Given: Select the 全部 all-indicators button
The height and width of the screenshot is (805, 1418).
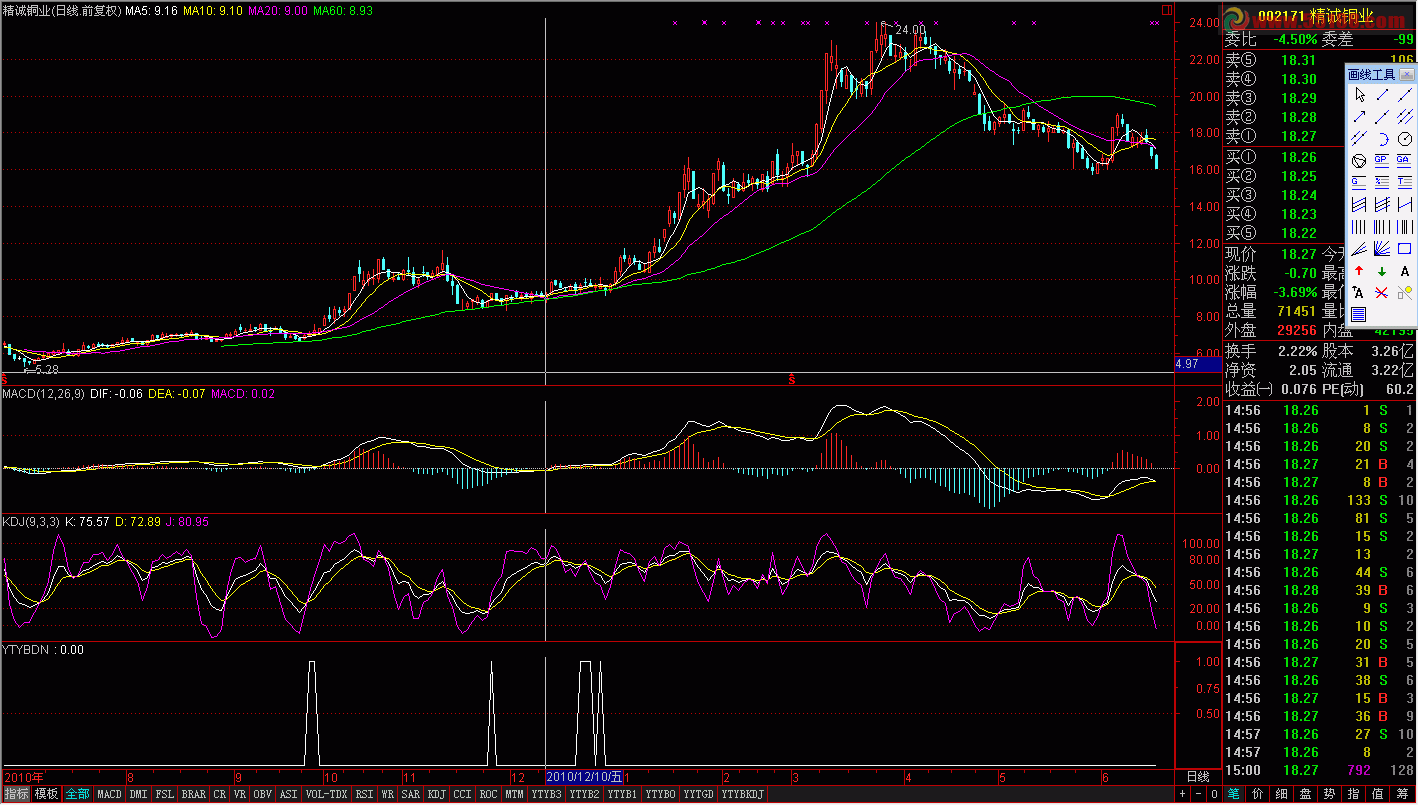Looking at the screenshot, I should pyautogui.click(x=77, y=794).
